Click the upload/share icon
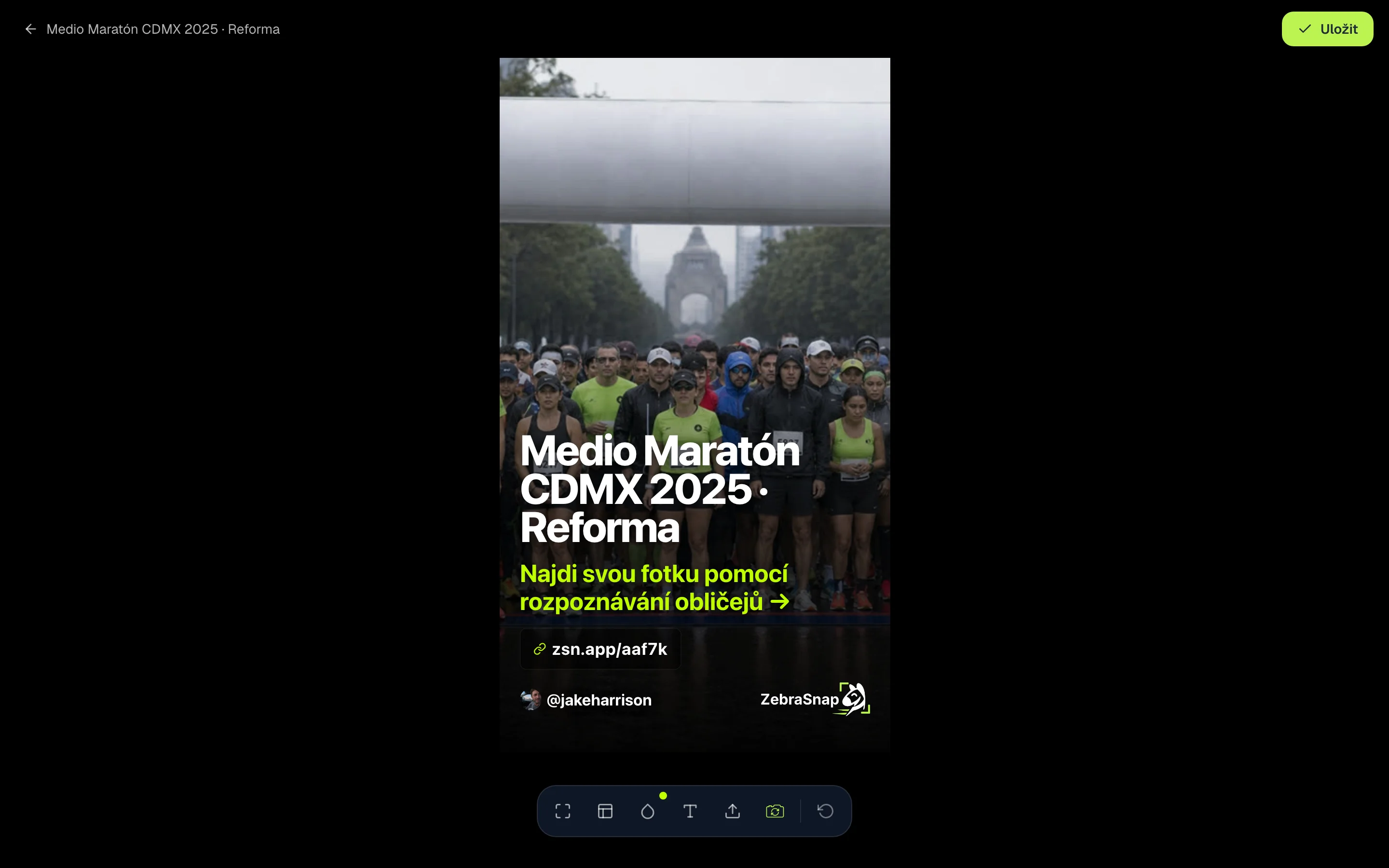 (x=733, y=811)
